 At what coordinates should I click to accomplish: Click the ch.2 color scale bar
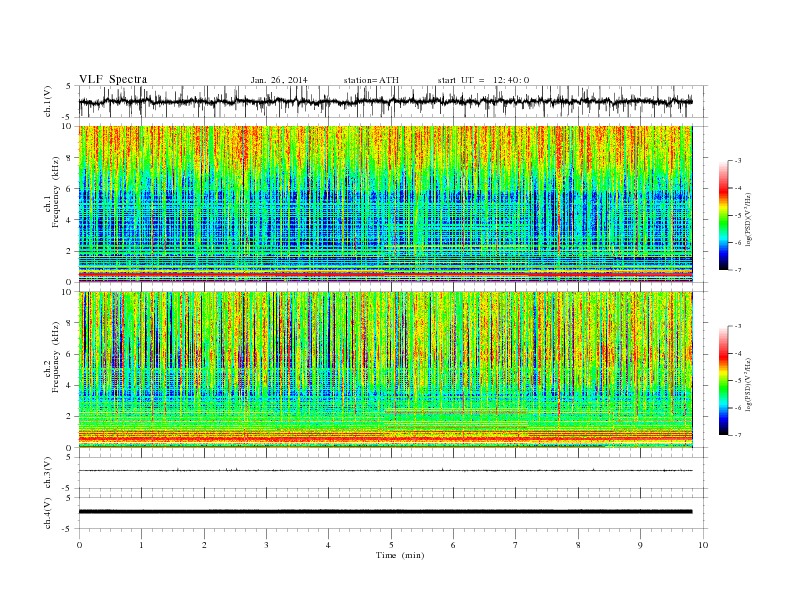click(x=724, y=380)
